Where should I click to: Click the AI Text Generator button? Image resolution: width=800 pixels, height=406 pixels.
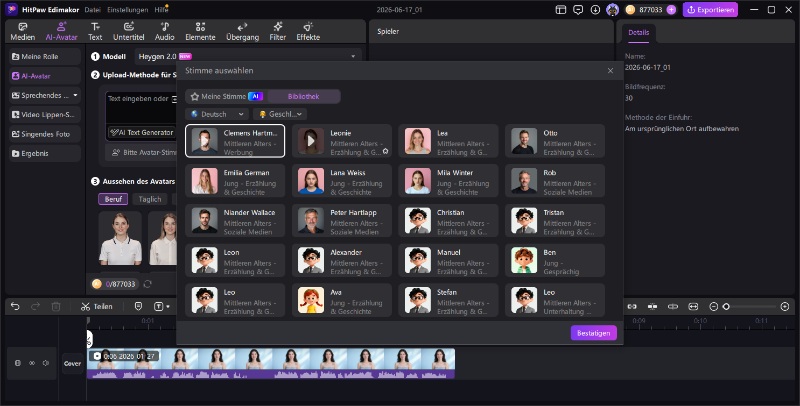coord(142,133)
